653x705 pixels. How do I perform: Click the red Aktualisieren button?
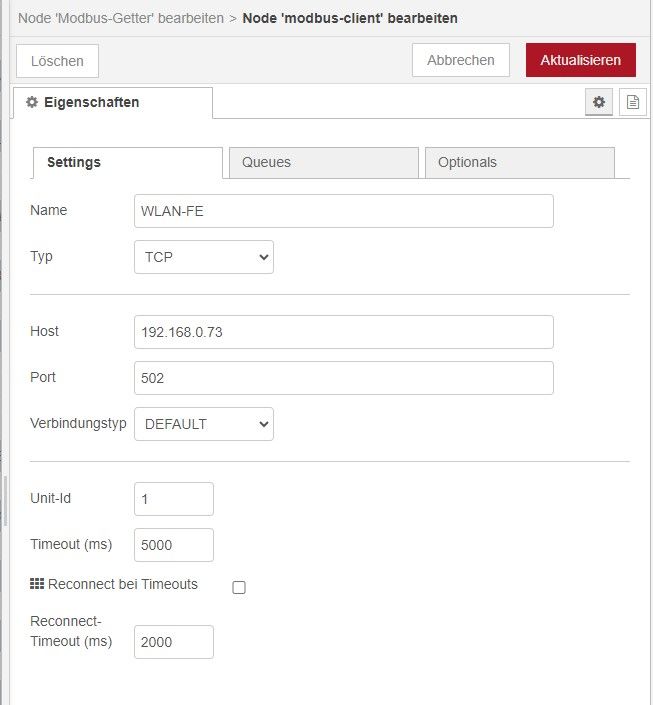[581, 60]
